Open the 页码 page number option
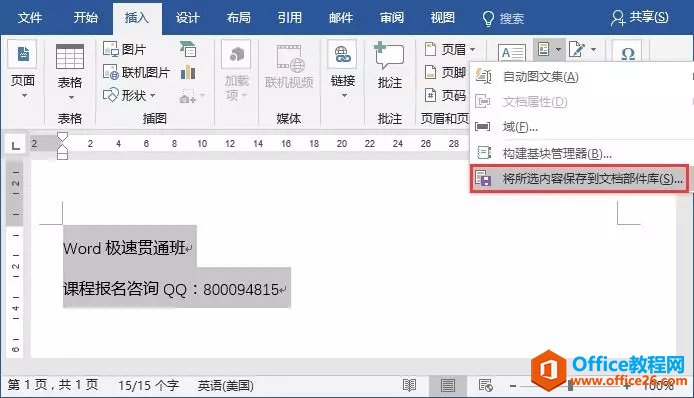Image resolution: width=694 pixels, height=398 pixels. (x=445, y=95)
